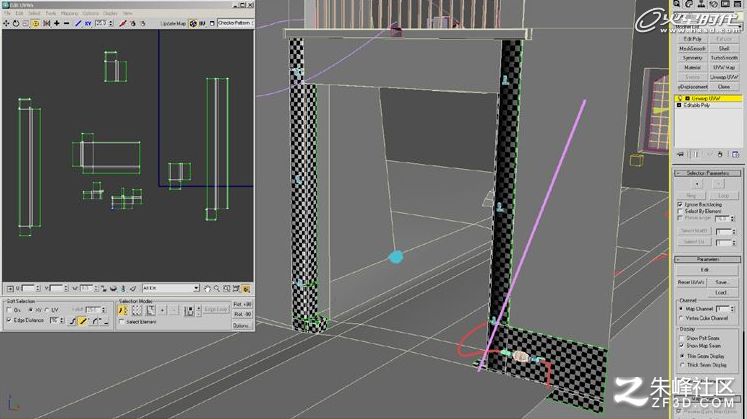
Task: Enable the Show Pelt Seam checkbox
Action: click(682, 338)
